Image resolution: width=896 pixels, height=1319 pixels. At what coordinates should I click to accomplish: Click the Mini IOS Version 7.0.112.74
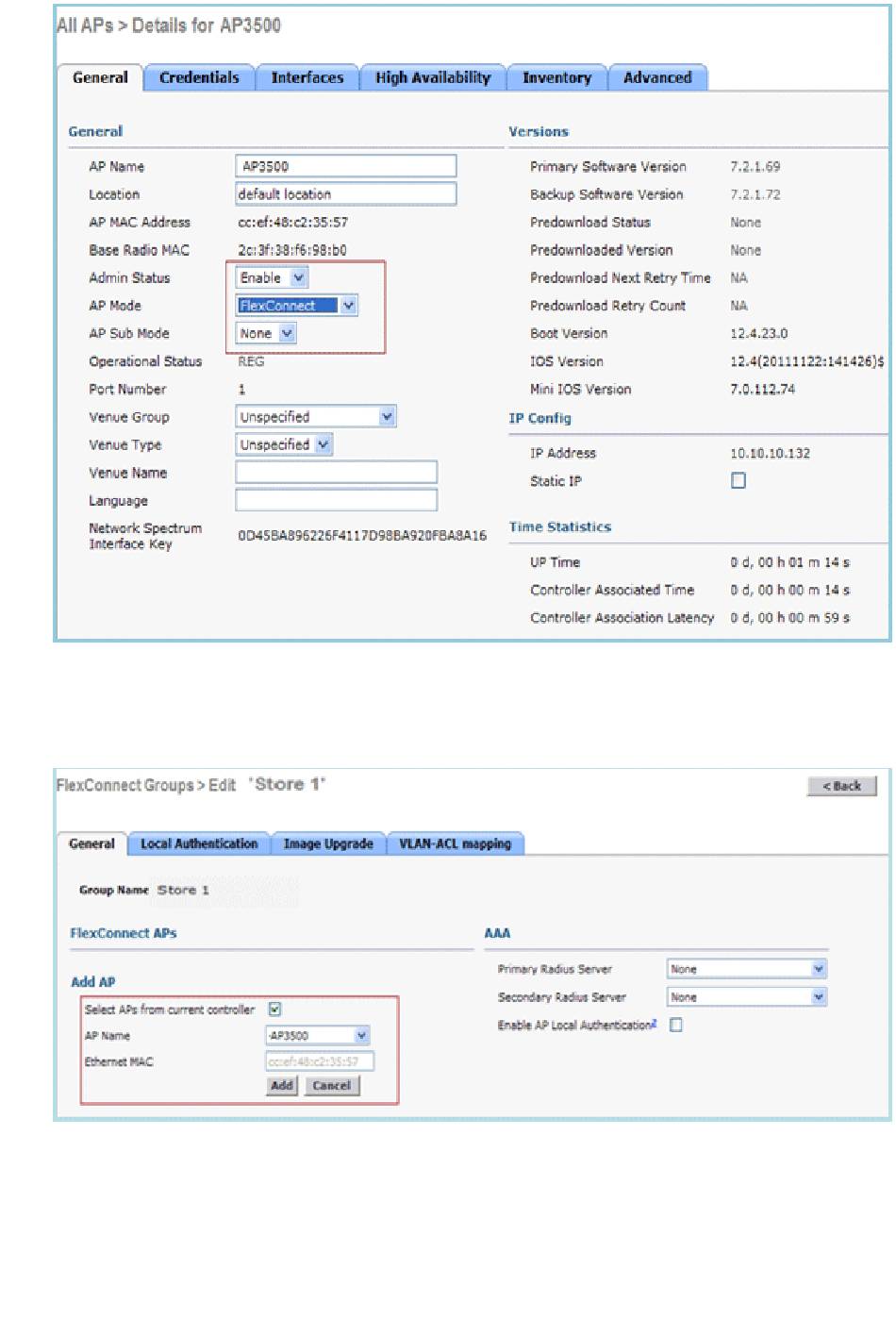762,390
